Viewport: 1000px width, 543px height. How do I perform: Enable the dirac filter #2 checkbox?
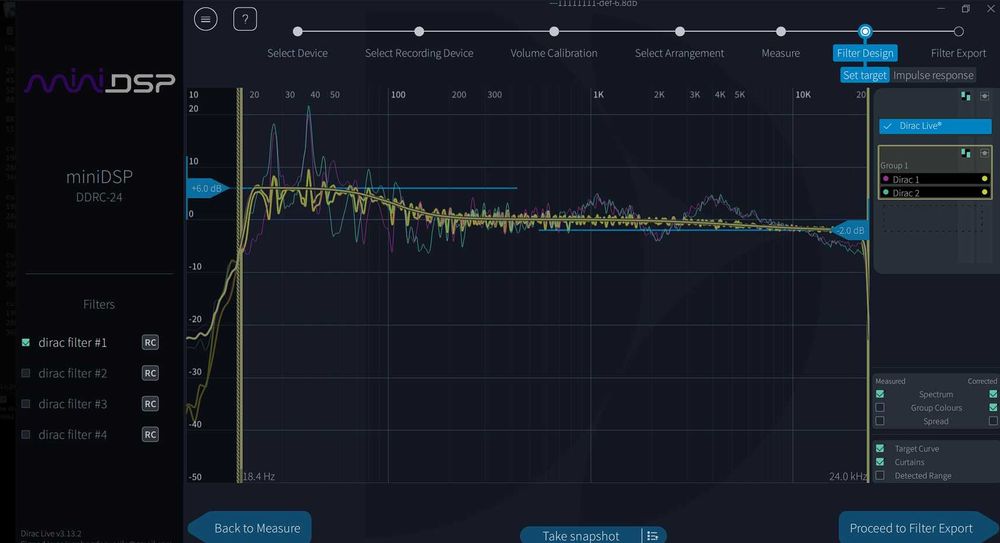pyautogui.click(x=26, y=373)
